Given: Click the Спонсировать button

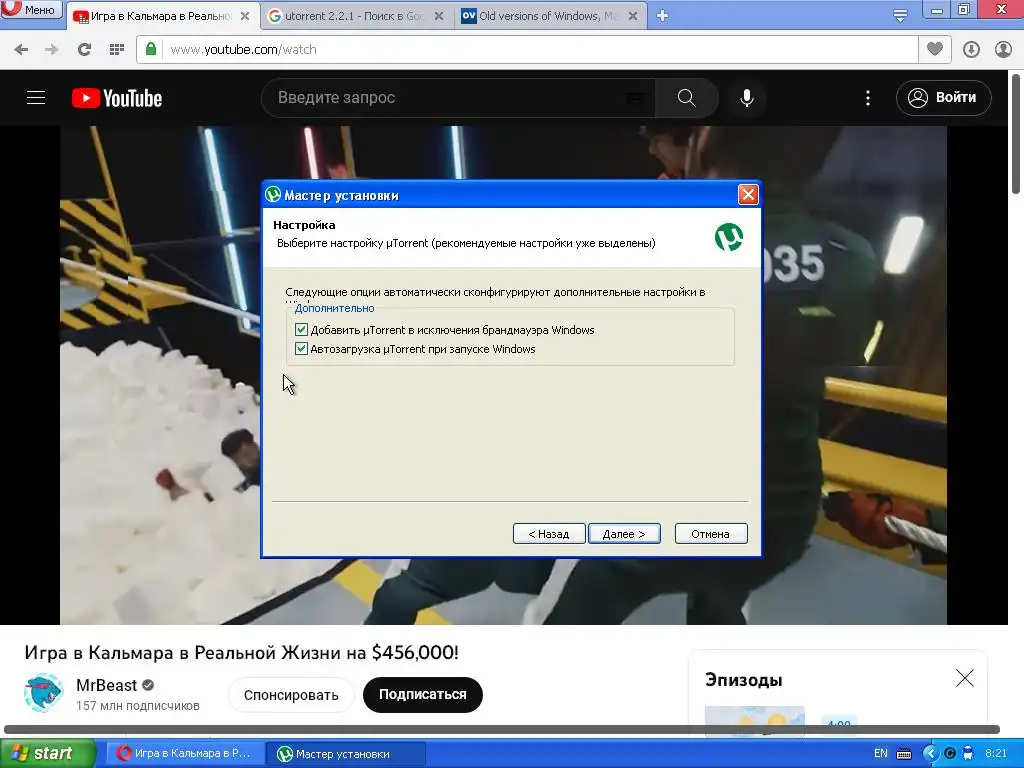Looking at the screenshot, I should coord(291,695).
